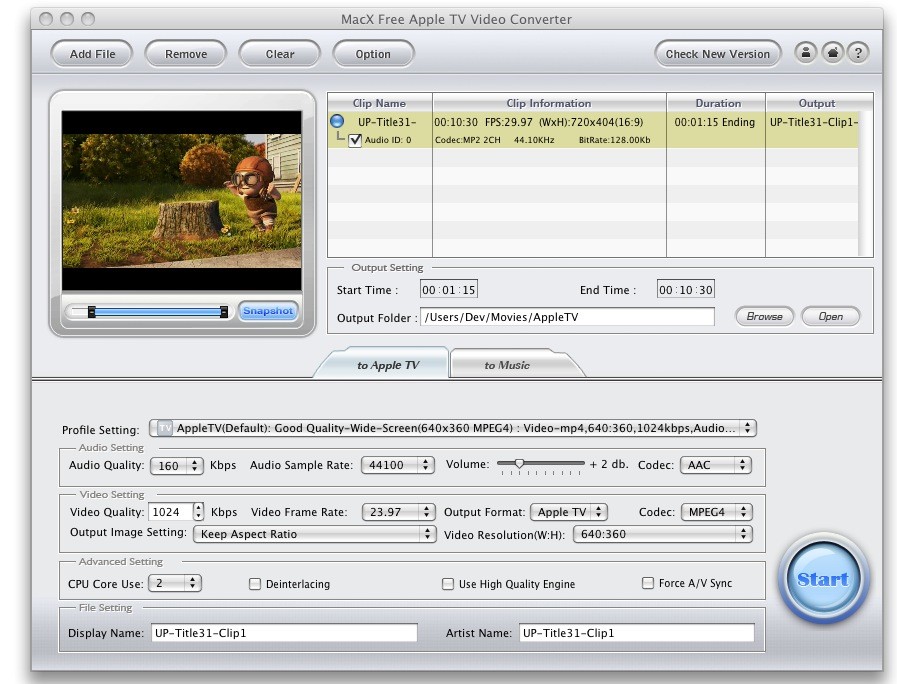Image resolution: width=897 pixels, height=684 pixels.
Task: Click the Remove button
Action: click(186, 54)
